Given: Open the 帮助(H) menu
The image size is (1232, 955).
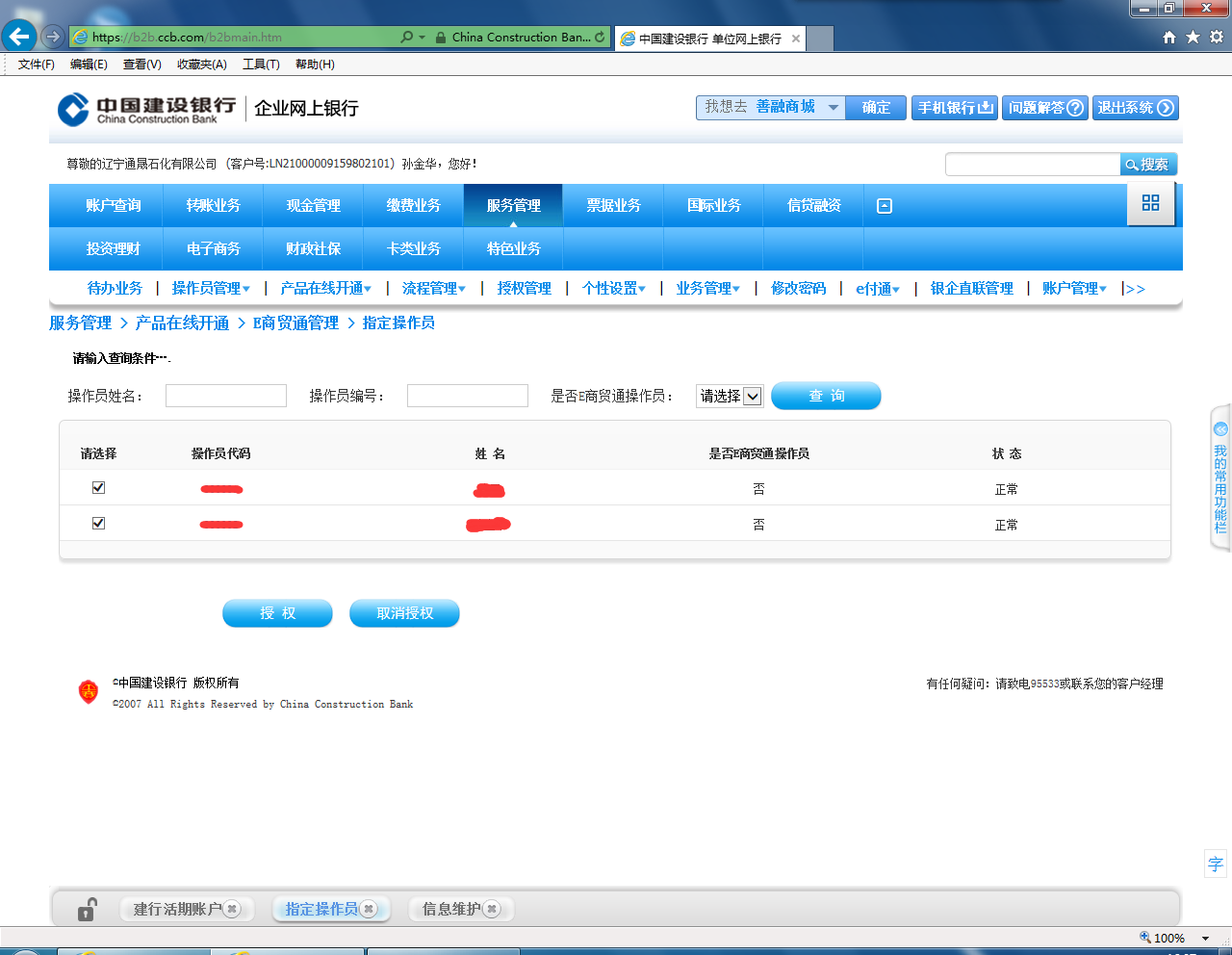Looking at the screenshot, I should click(315, 65).
